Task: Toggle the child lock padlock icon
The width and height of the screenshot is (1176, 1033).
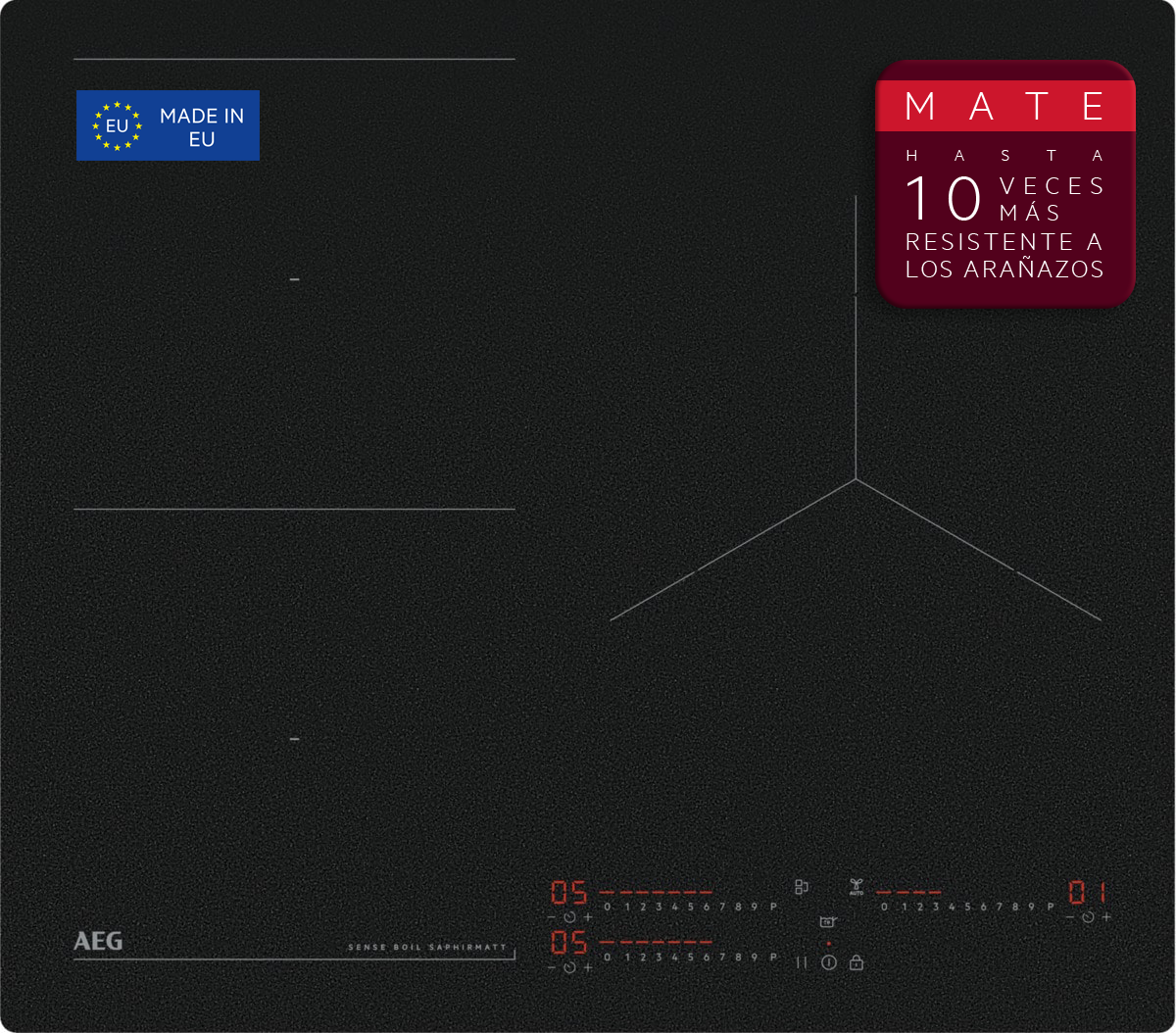Action: pos(857,962)
